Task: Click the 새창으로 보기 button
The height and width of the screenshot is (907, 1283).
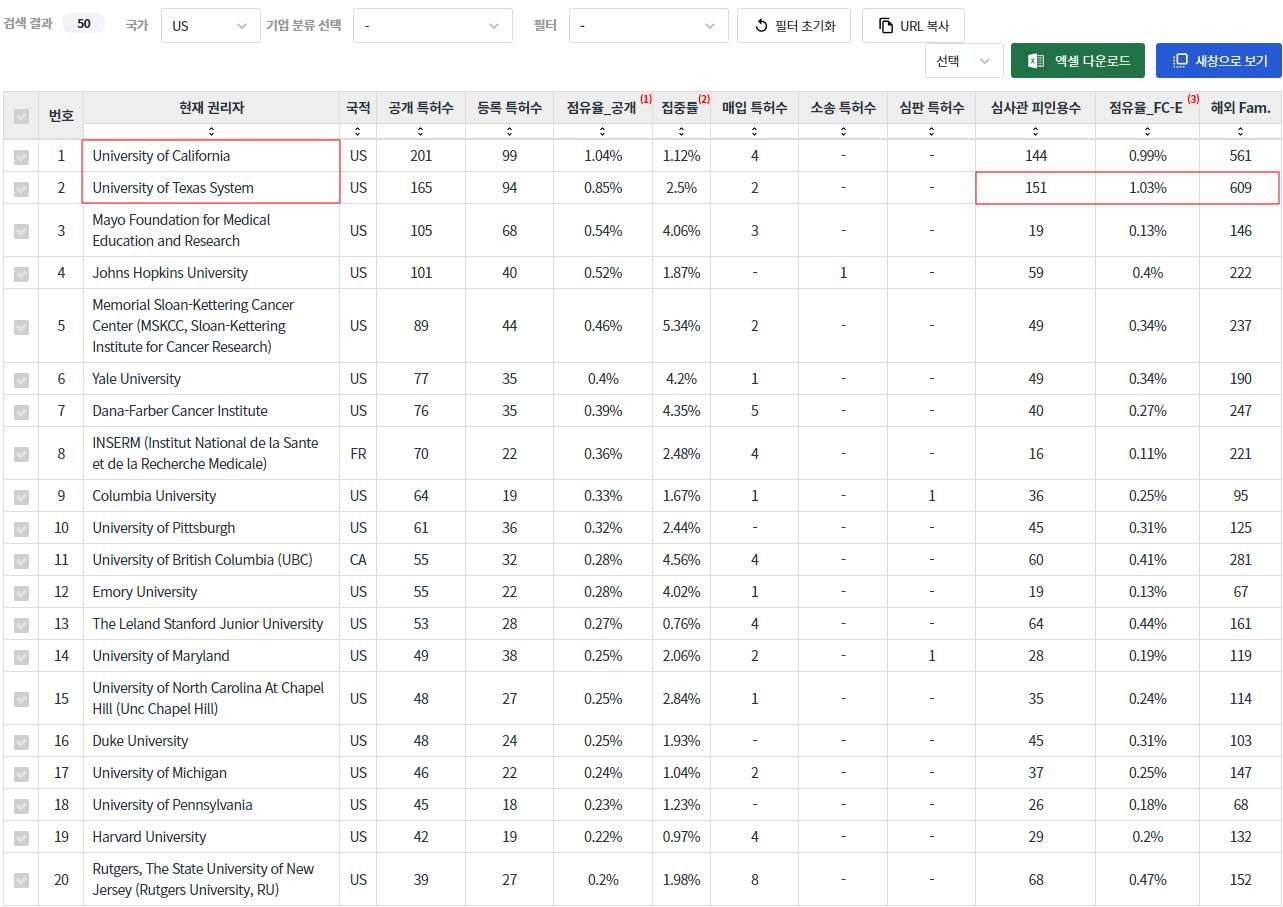Action: pyautogui.click(x=1219, y=60)
